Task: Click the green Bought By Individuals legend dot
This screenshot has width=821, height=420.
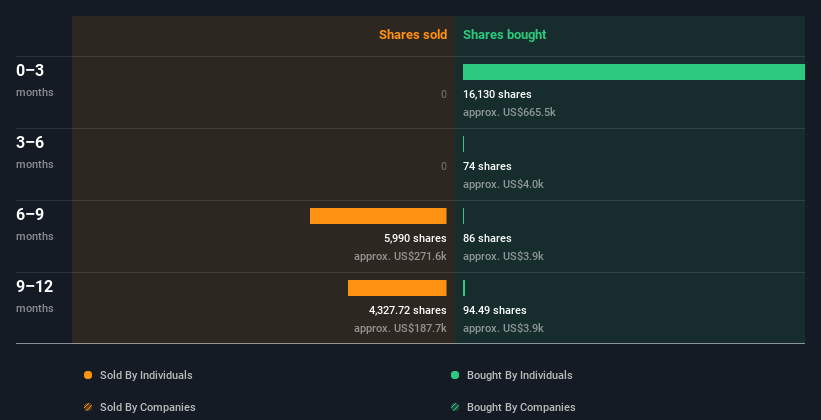Action: tap(455, 375)
